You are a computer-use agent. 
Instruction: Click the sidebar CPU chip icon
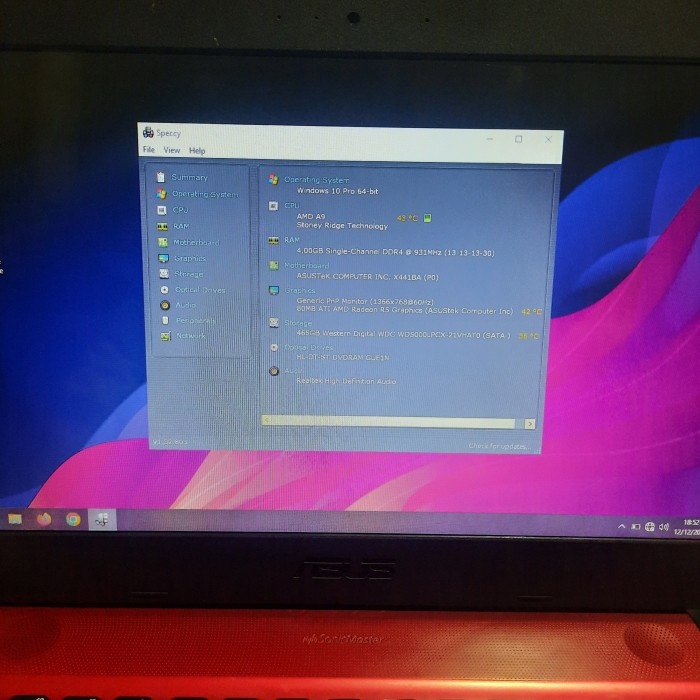162,210
